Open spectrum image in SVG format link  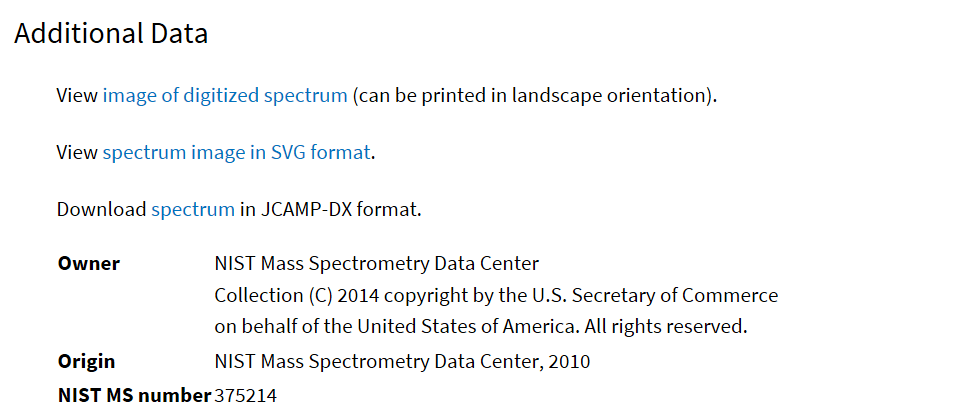236,153
